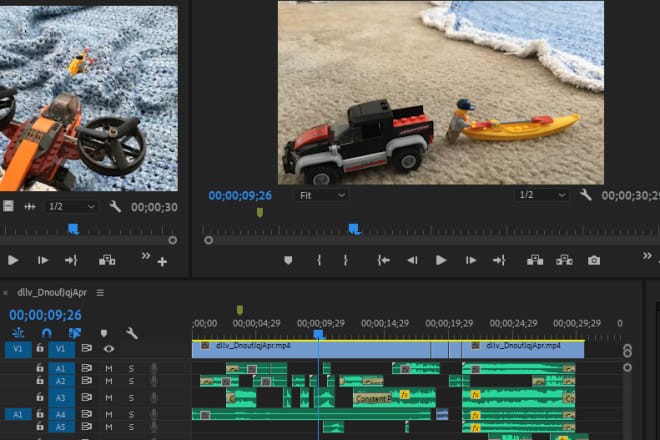
Task: Toggle A1 track lock
Action: coord(40,368)
